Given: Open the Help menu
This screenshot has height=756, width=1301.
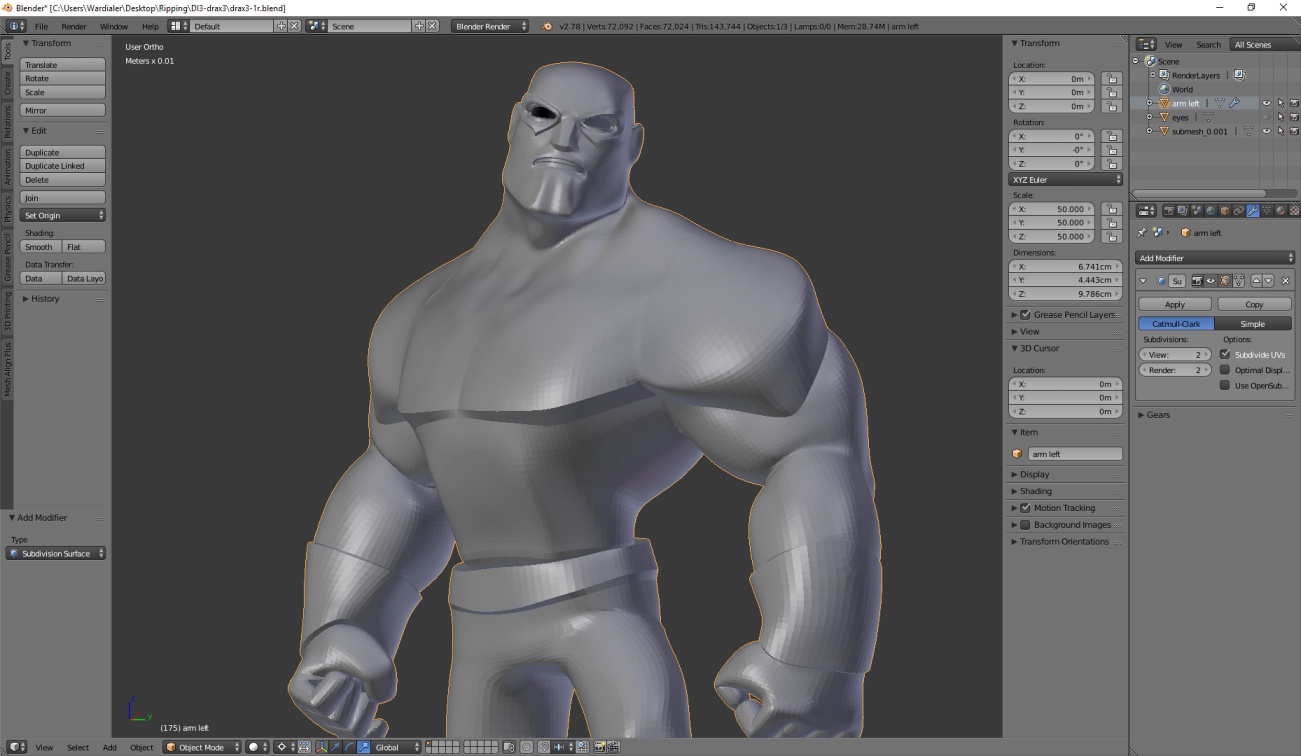Looking at the screenshot, I should click(150, 26).
